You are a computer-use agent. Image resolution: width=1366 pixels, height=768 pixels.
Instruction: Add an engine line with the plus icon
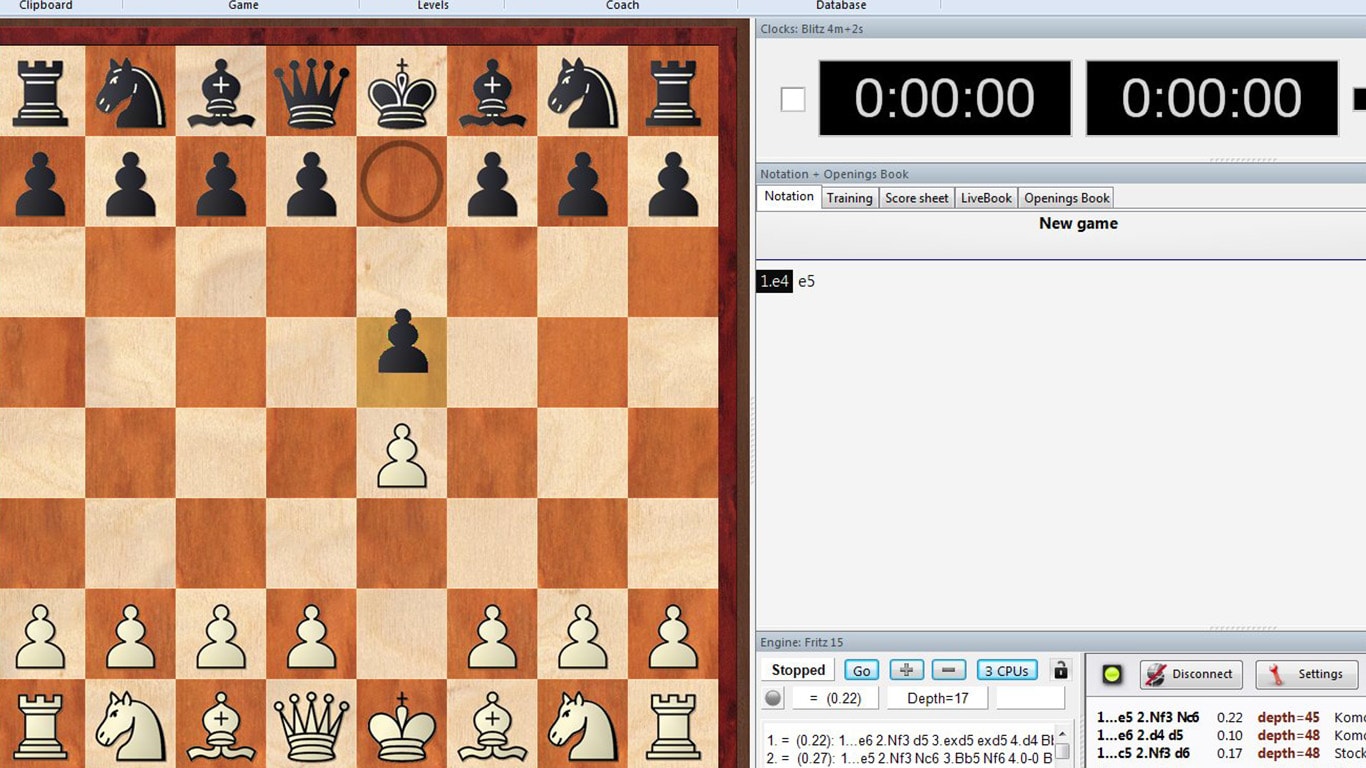[906, 670]
